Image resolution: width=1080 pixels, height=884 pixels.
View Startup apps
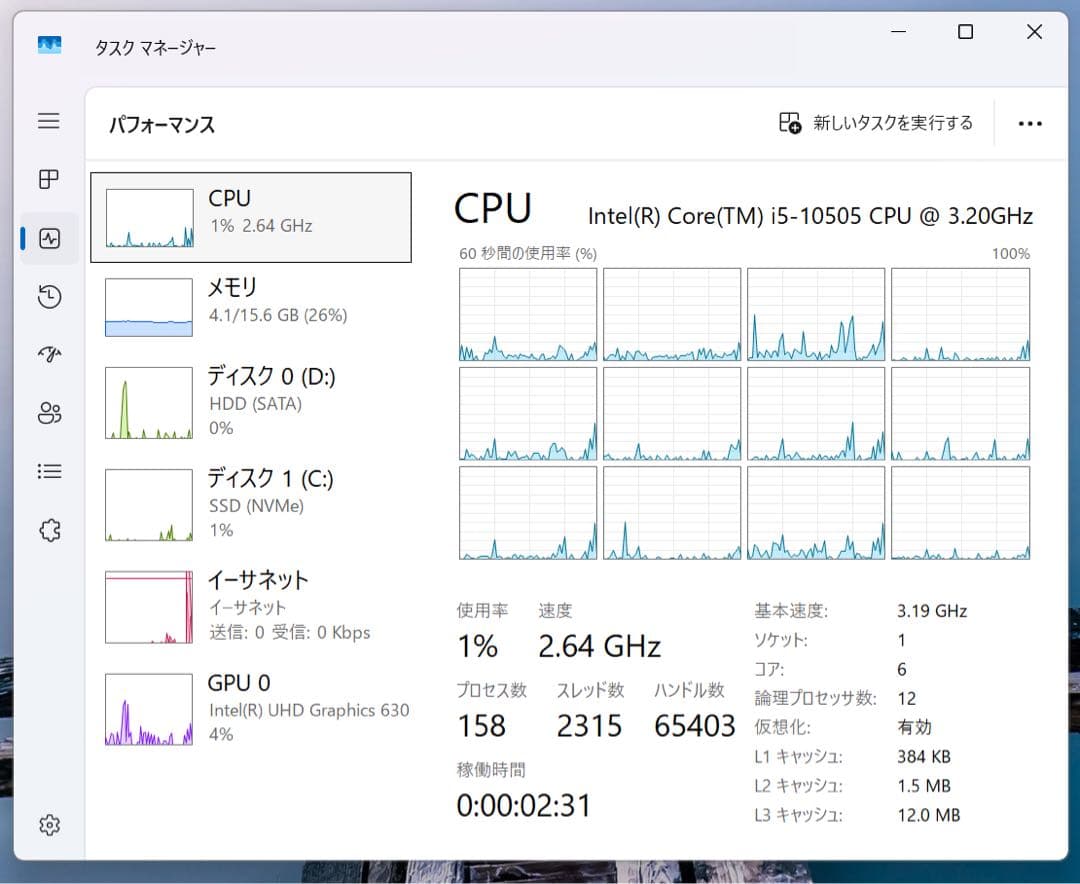click(x=48, y=354)
